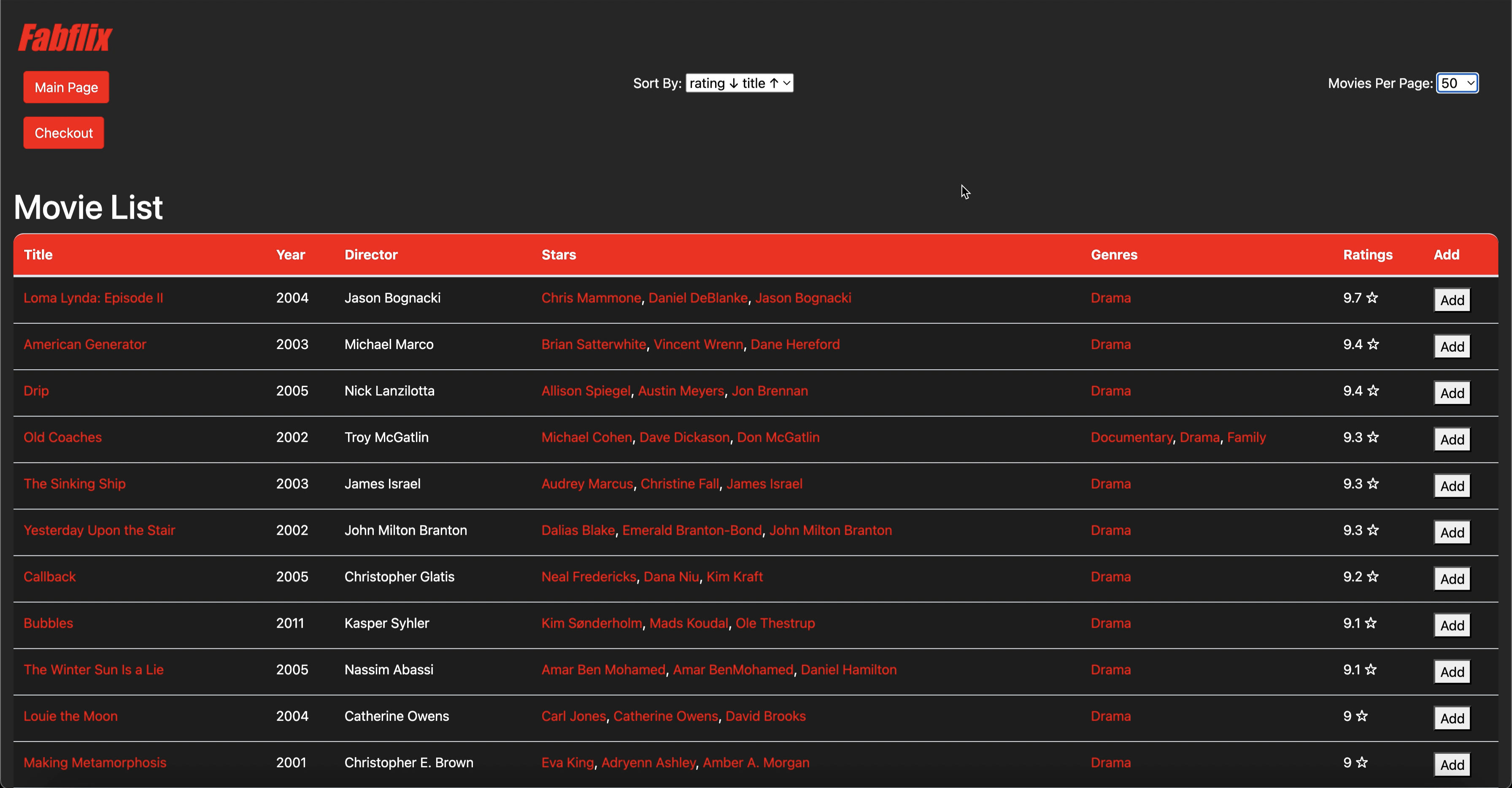This screenshot has height=788, width=1512.
Task: View star Kim Sønderholm's page
Action: 591,623
